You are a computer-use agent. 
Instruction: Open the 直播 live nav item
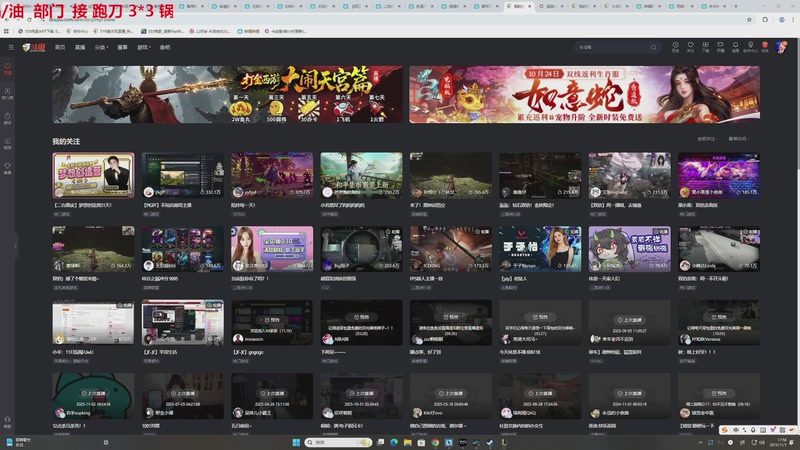tap(80, 47)
